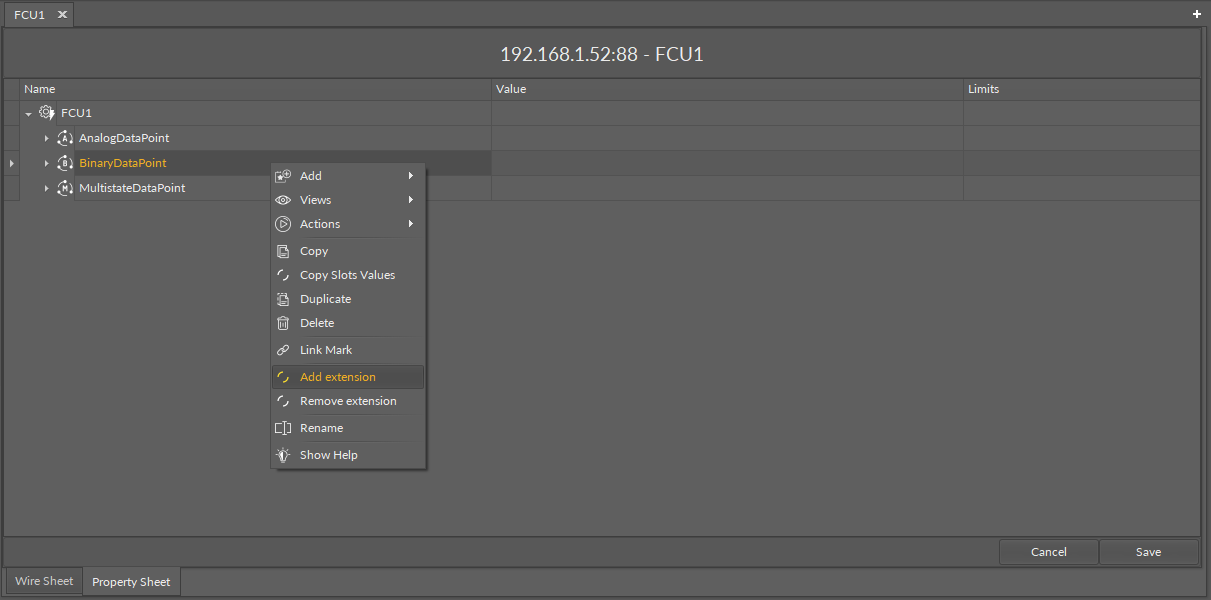Click the FCU1 gear icon in tree
The image size is (1211, 600).
tap(46, 113)
